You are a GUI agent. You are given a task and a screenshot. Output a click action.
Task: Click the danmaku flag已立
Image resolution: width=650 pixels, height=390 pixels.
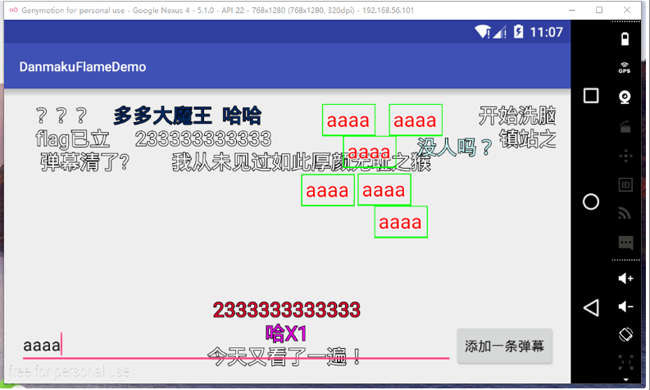(x=73, y=139)
